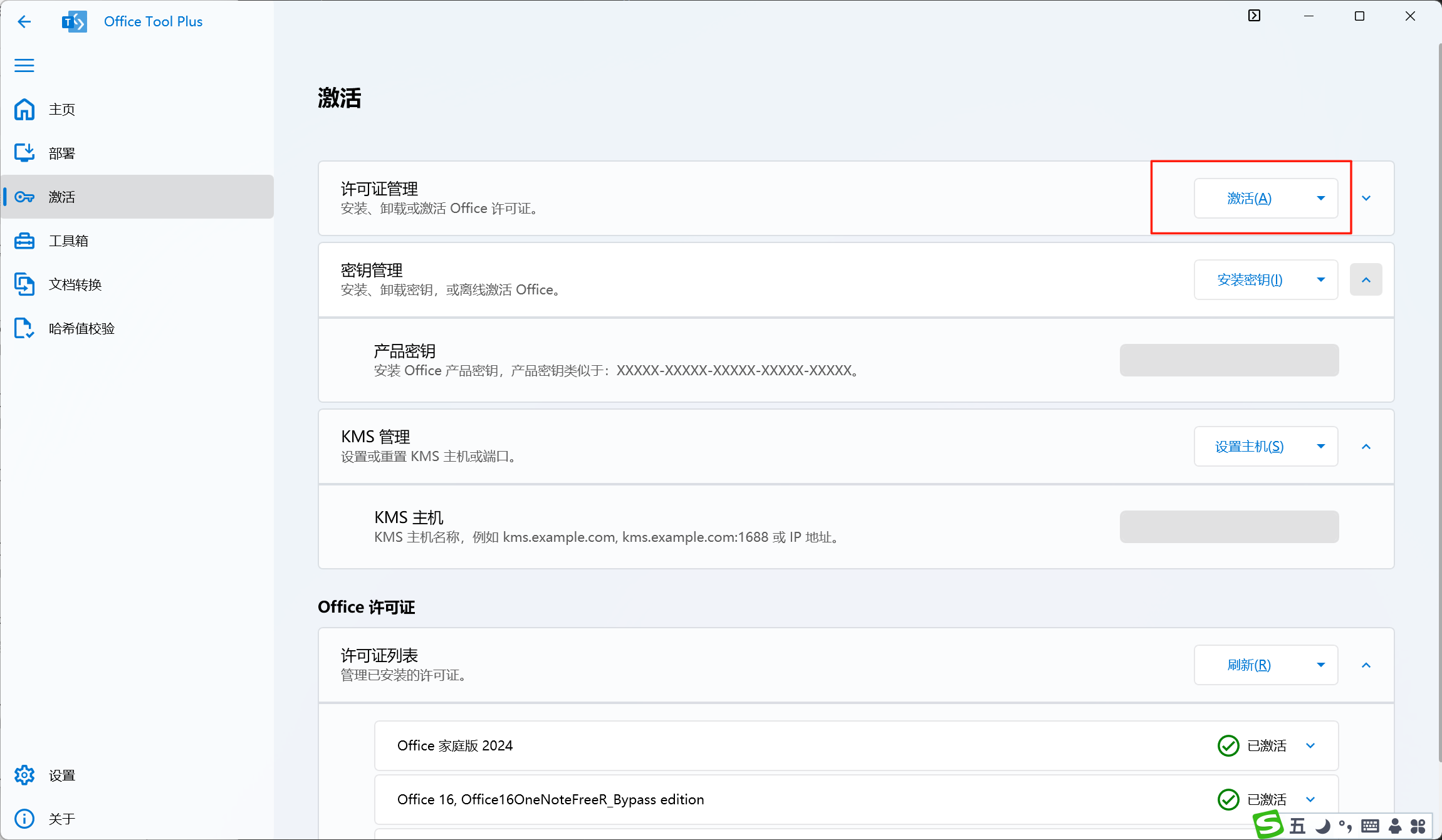This screenshot has width=1442, height=840.
Task: Expand the Office16OneNoteFreeR_Bypass edition license row
Action: pos(1310,800)
